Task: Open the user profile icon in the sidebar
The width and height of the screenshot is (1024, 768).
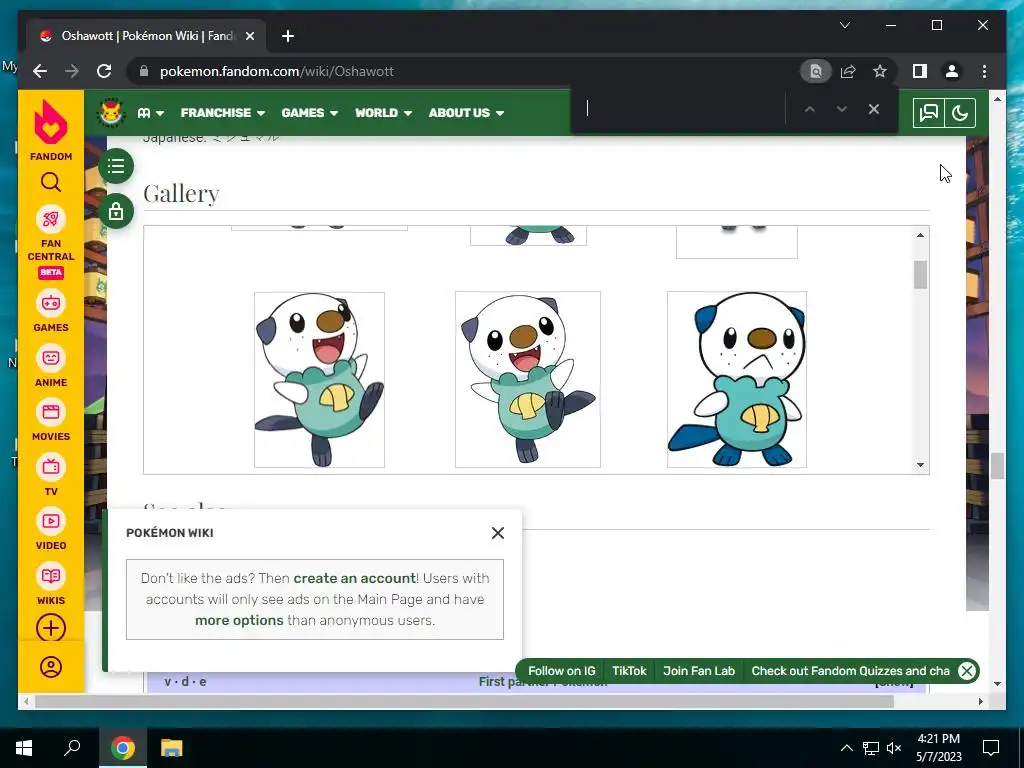Action: [51, 667]
